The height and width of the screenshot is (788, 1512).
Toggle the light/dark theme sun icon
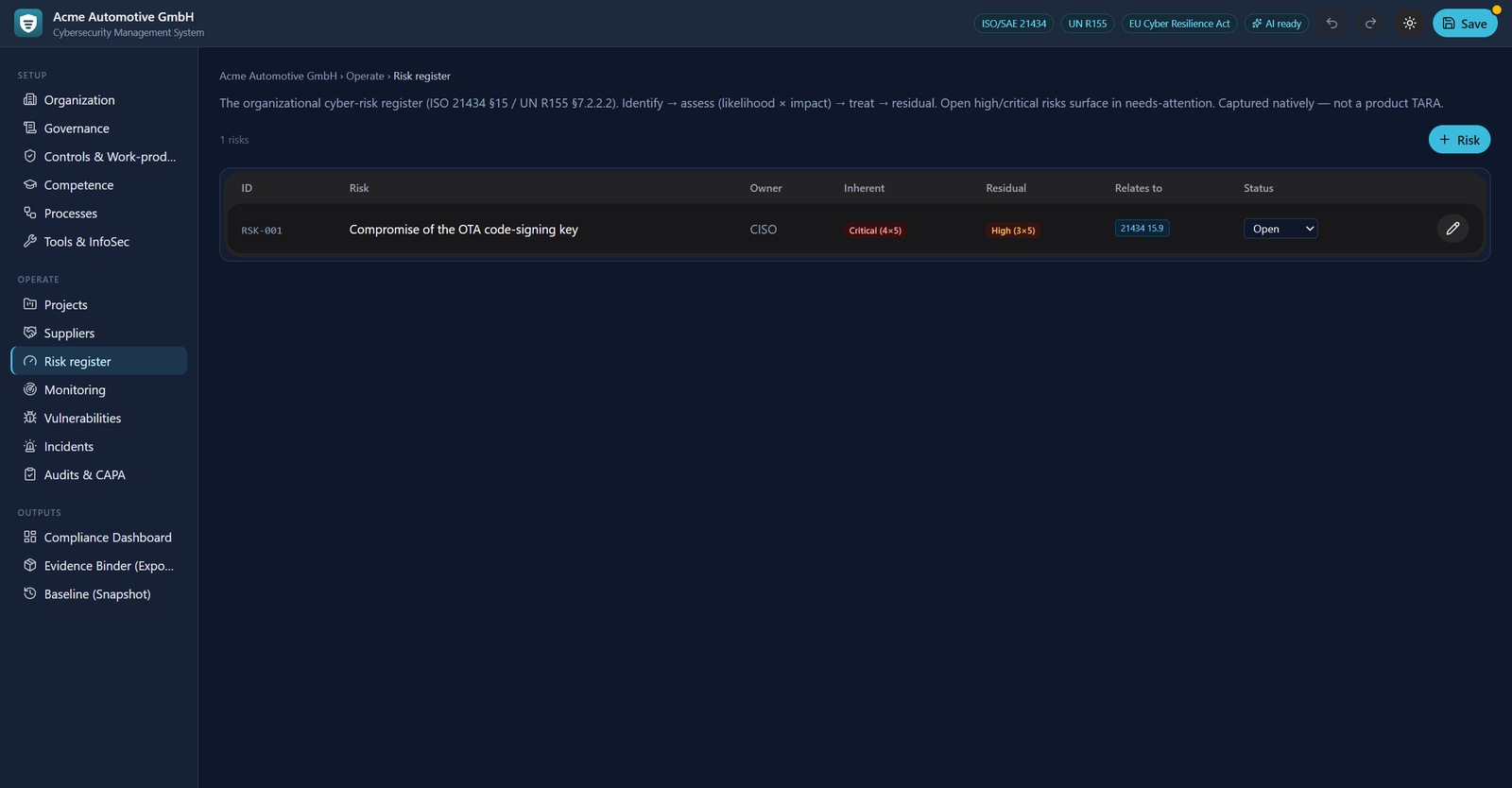point(1410,24)
